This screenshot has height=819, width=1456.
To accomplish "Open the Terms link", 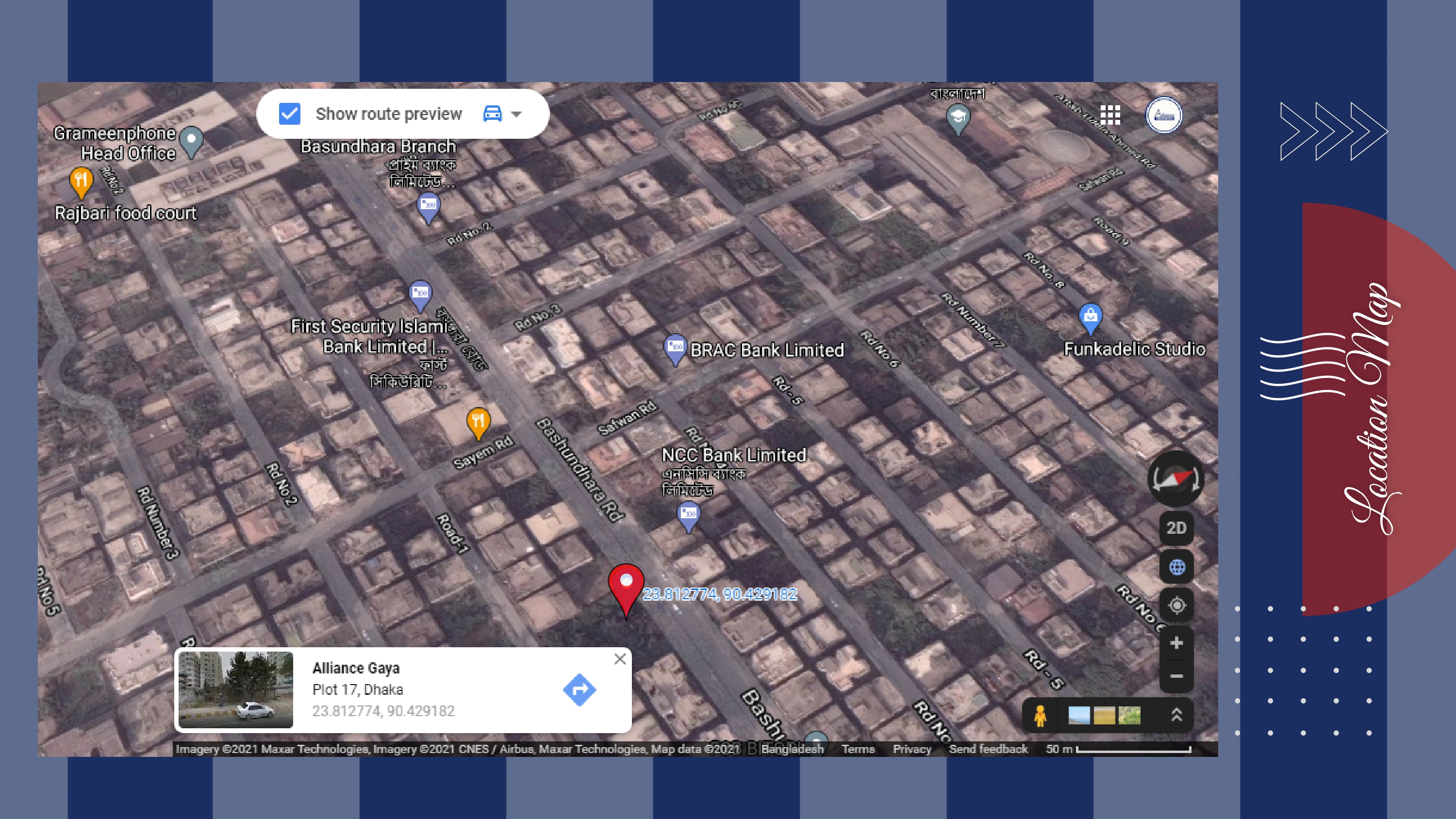I will (858, 749).
